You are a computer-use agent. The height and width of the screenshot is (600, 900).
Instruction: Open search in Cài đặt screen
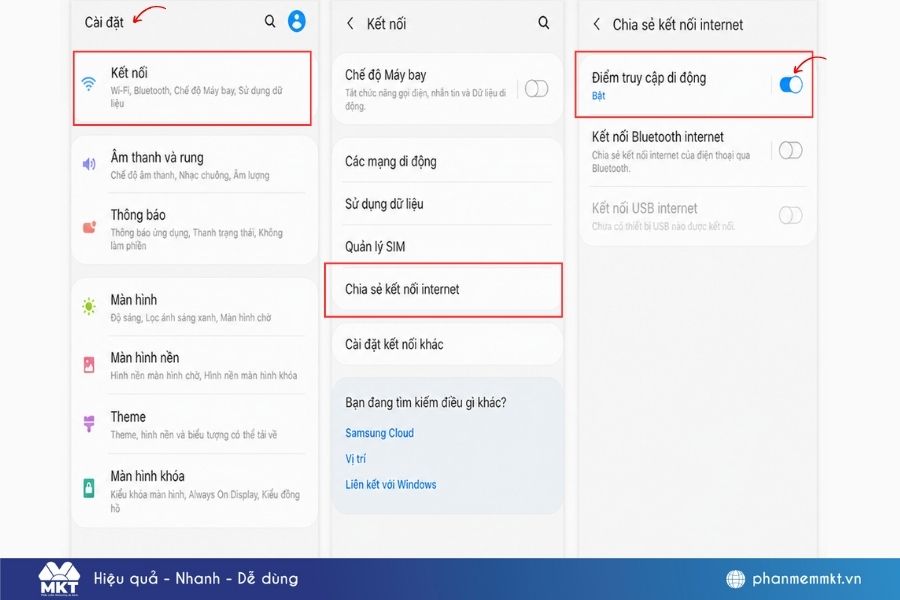(270, 22)
